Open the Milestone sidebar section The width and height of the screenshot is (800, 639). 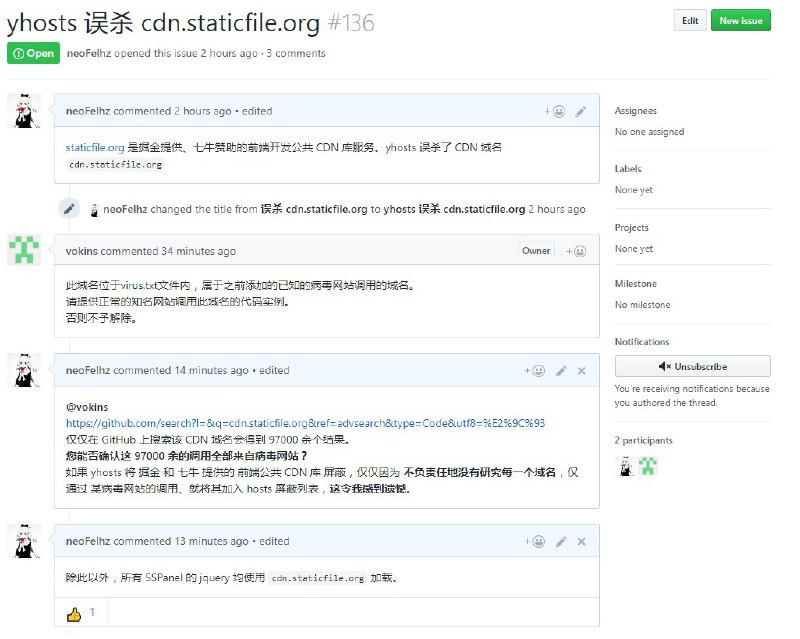(636, 284)
